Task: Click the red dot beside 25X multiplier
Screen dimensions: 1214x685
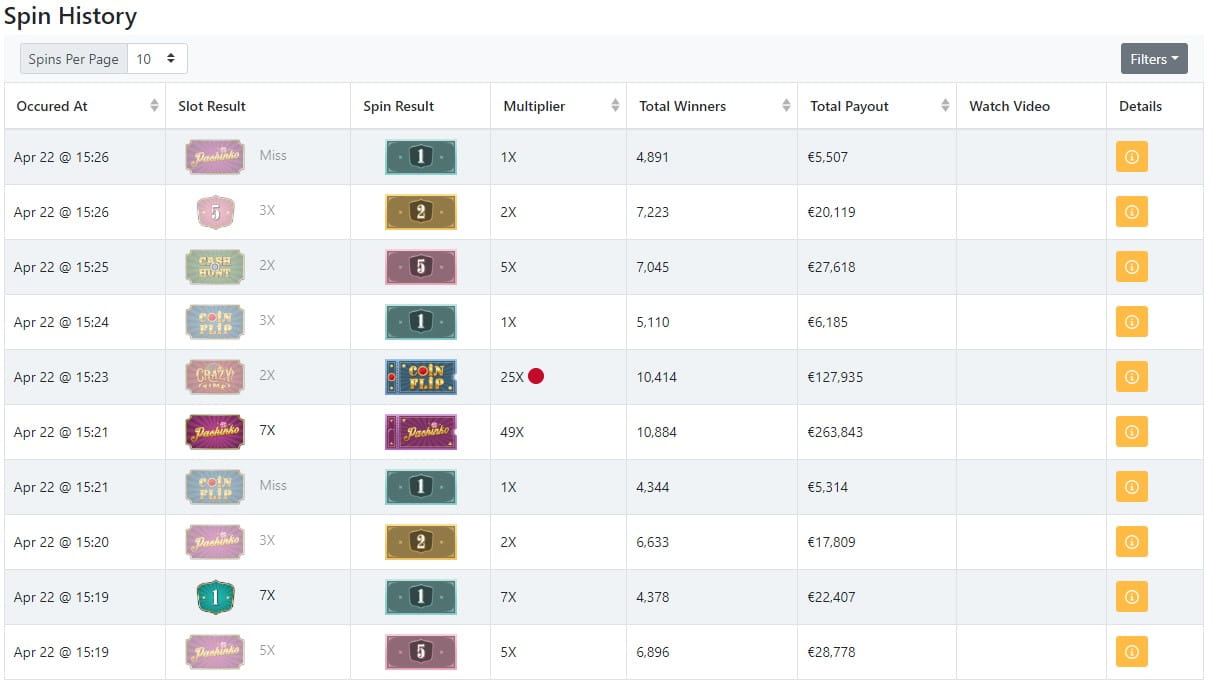Action: [536, 377]
